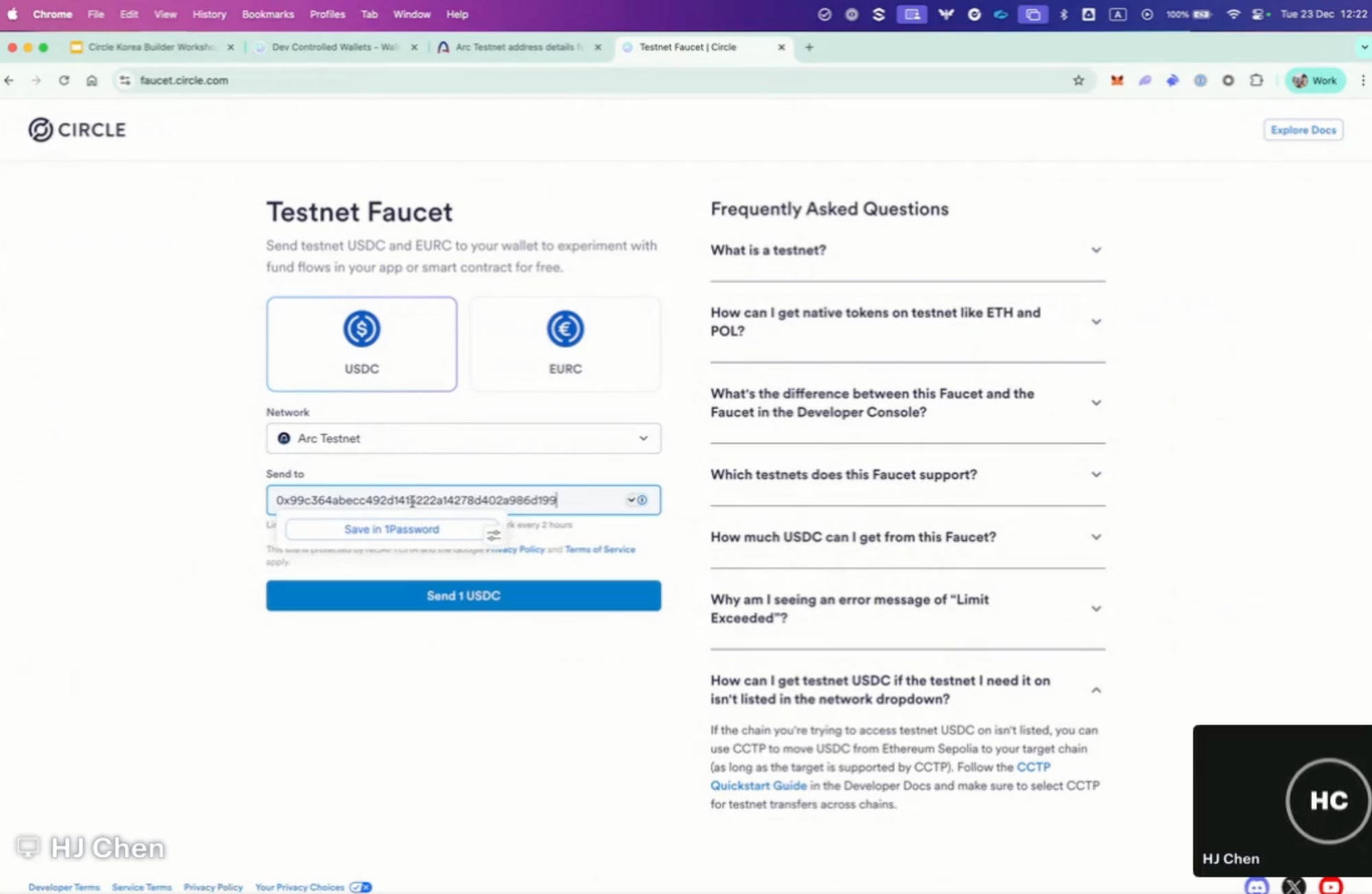Click the Discord icon at bottom right
Image resolution: width=1372 pixels, height=894 pixels.
tap(1257, 887)
